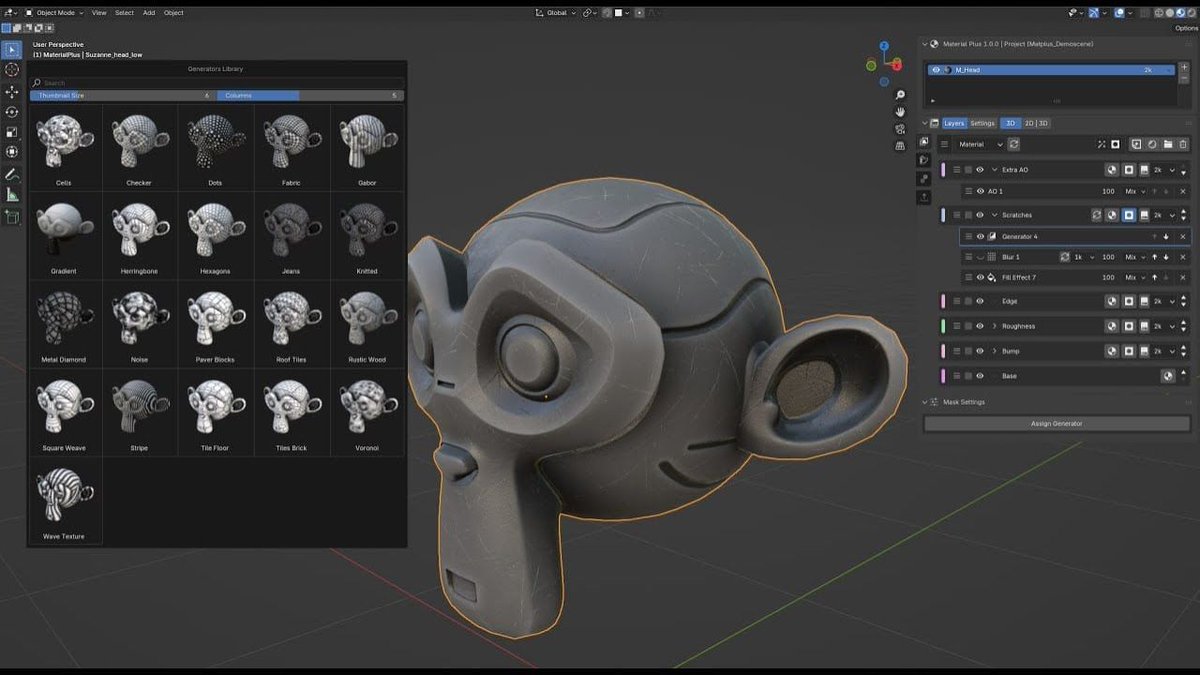Open the Material channel dropdown in layers

click(980, 144)
